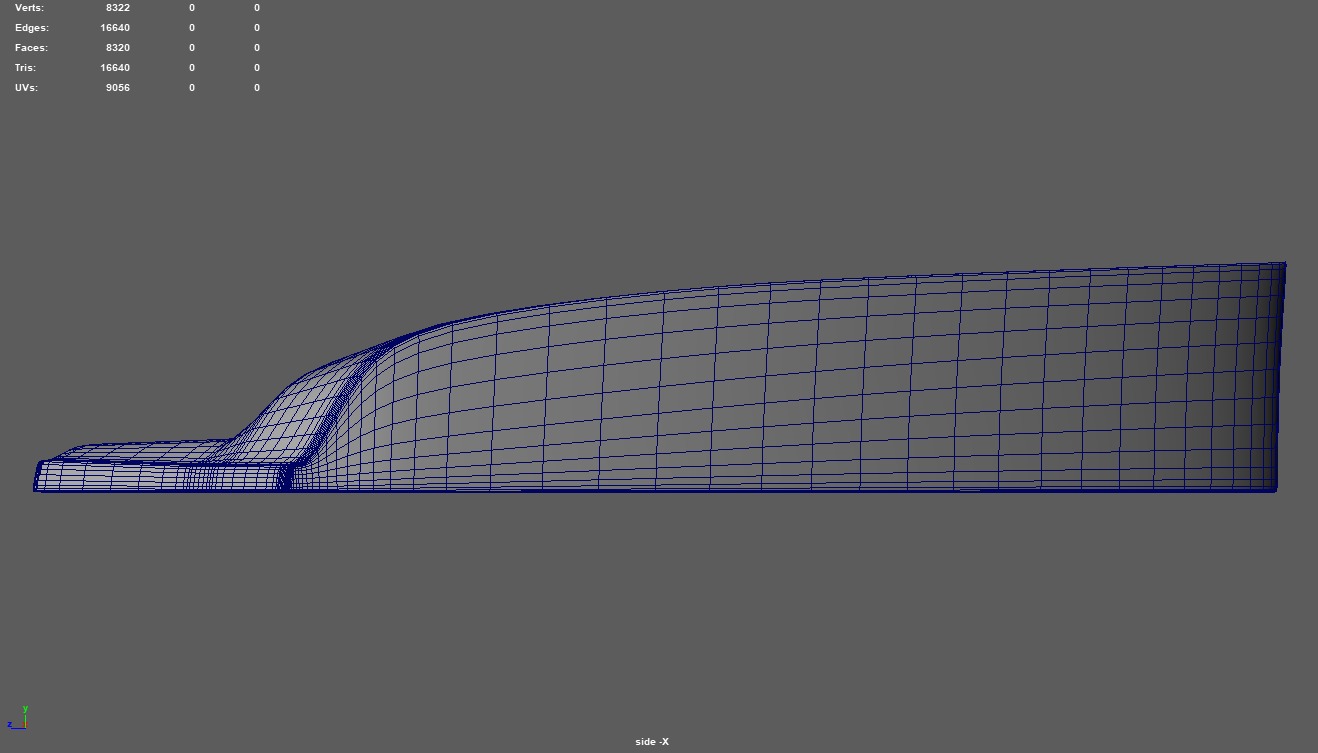Click the UVs count value 9056

pyautogui.click(x=117, y=87)
